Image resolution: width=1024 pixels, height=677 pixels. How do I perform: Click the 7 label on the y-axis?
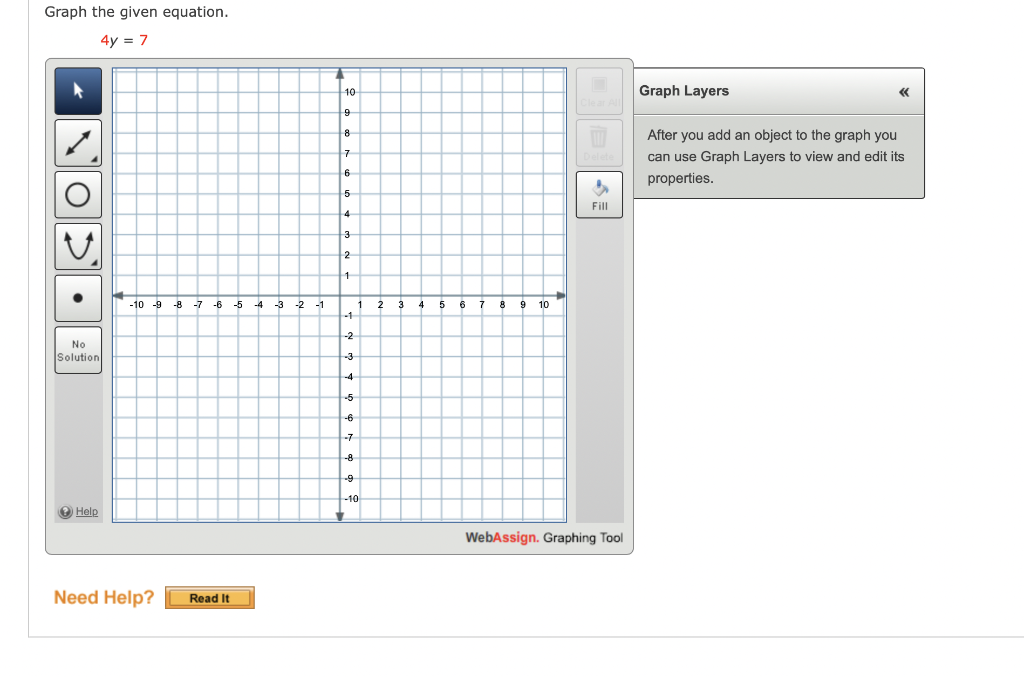click(x=347, y=153)
